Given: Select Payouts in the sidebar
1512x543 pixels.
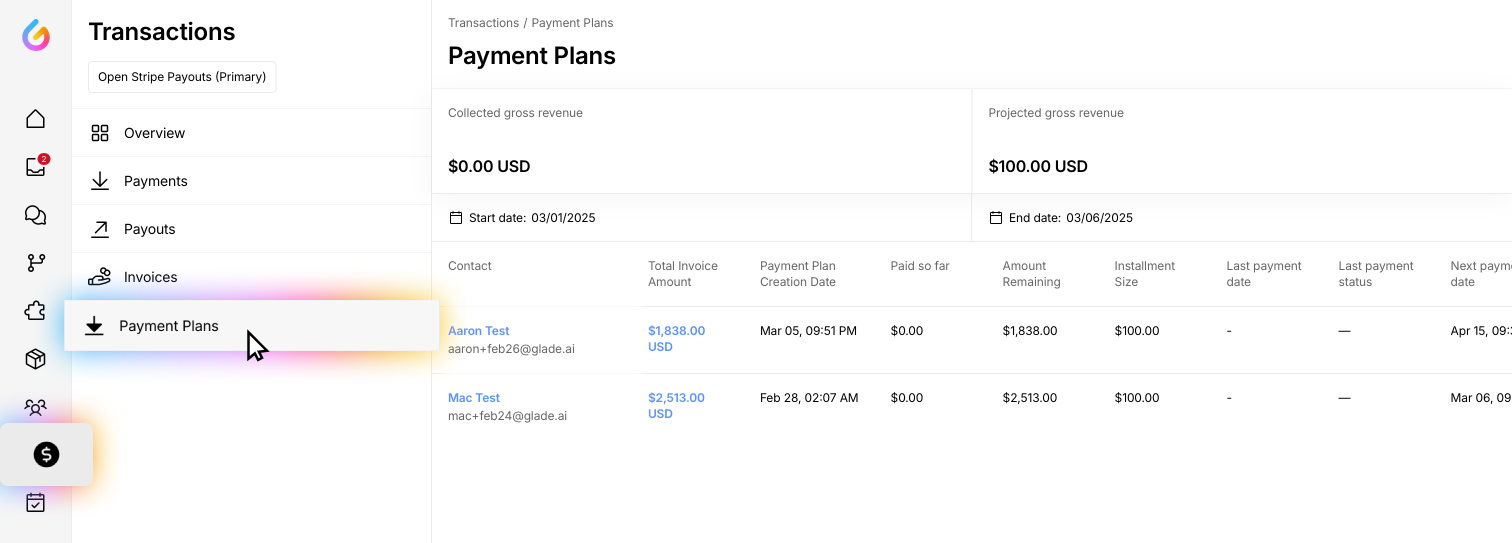Looking at the screenshot, I should click(x=149, y=229).
